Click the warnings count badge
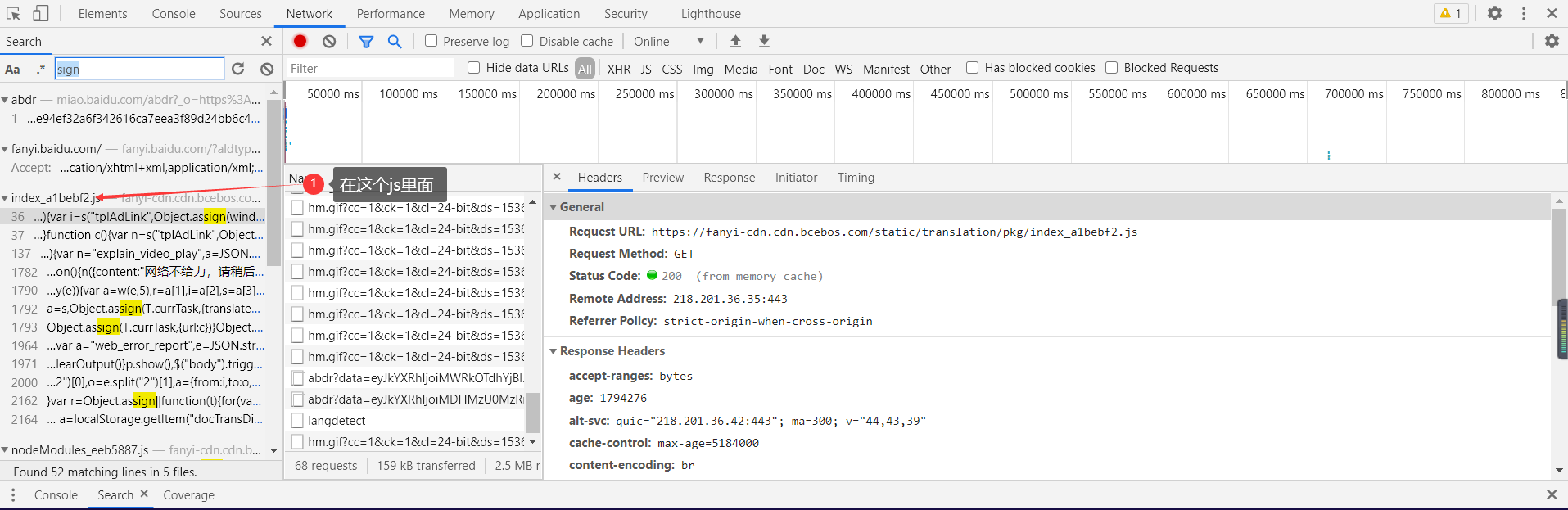The image size is (1568, 510). pos(1451,13)
